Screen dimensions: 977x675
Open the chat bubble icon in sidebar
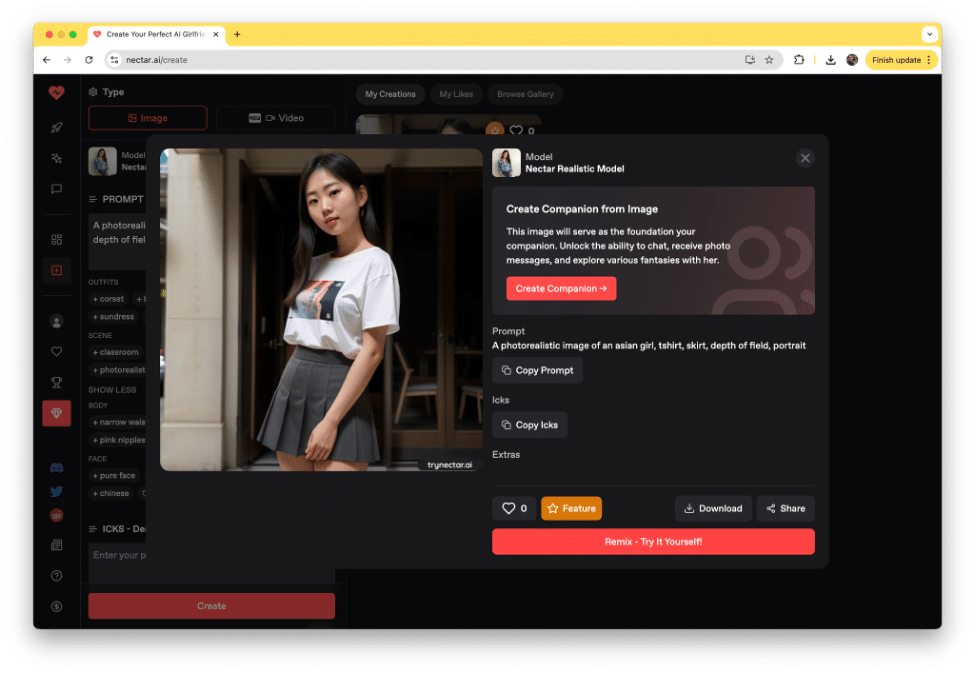56,188
